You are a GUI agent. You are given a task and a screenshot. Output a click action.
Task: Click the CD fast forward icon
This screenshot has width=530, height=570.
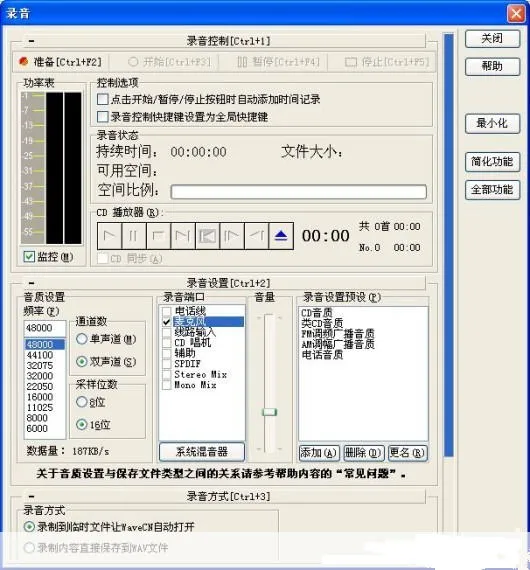click(x=232, y=236)
